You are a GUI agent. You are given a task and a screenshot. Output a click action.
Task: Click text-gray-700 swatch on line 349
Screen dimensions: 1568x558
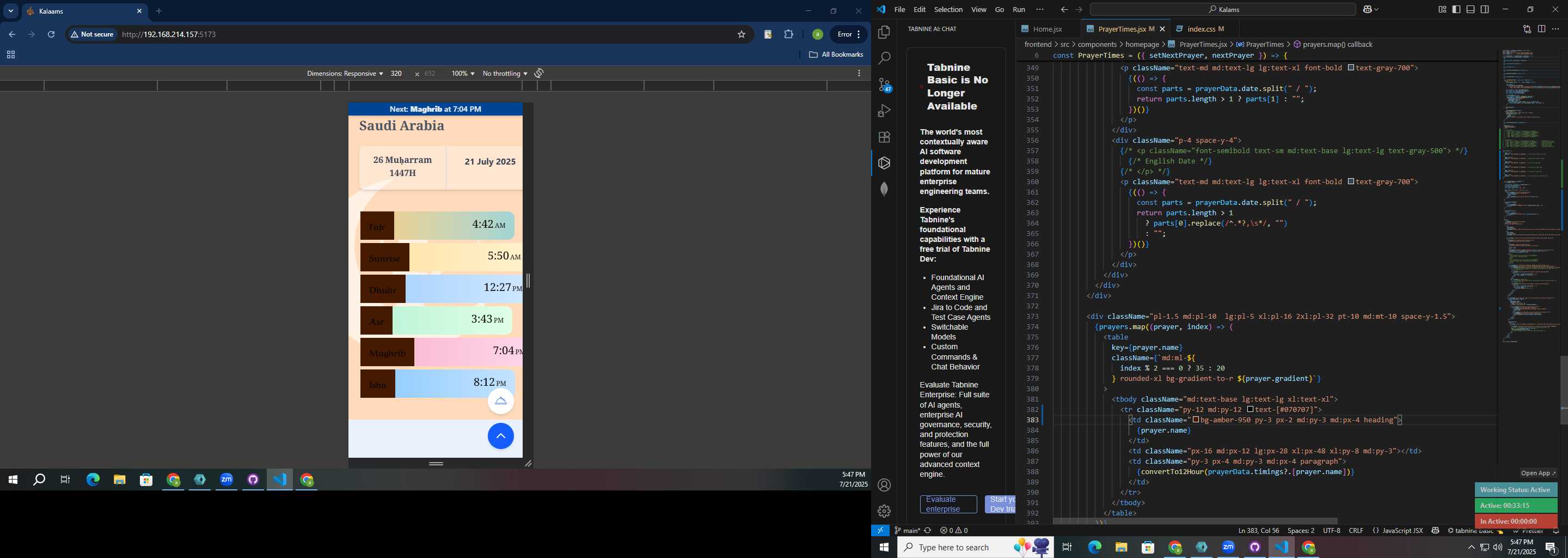(1351, 68)
